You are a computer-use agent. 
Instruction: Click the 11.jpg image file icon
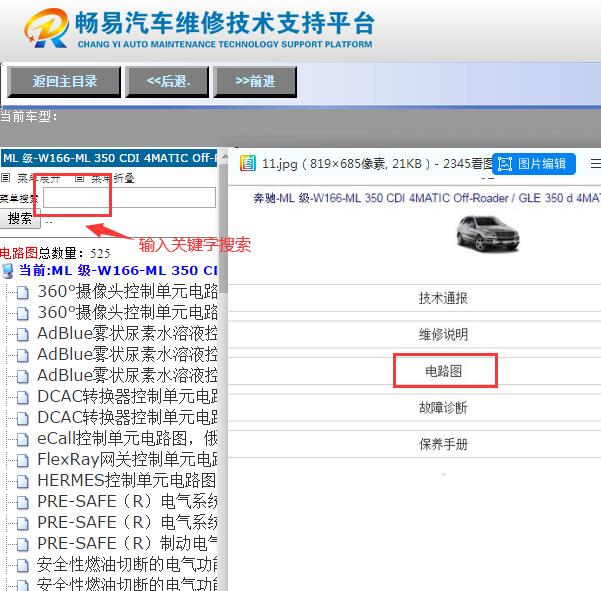[248, 163]
